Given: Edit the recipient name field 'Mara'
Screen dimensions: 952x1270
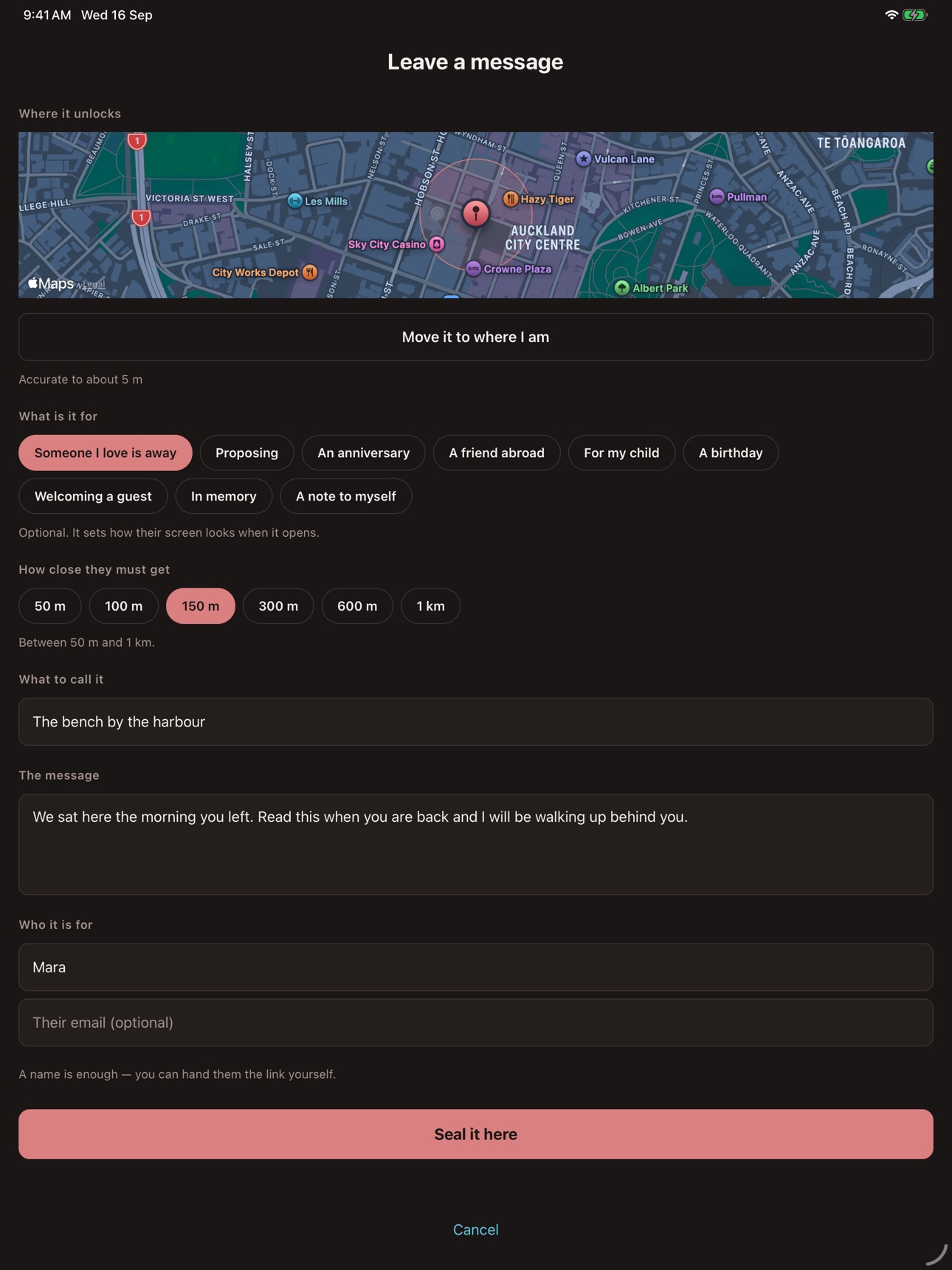Looking at the screenshot, I should [x=476, y=967].
